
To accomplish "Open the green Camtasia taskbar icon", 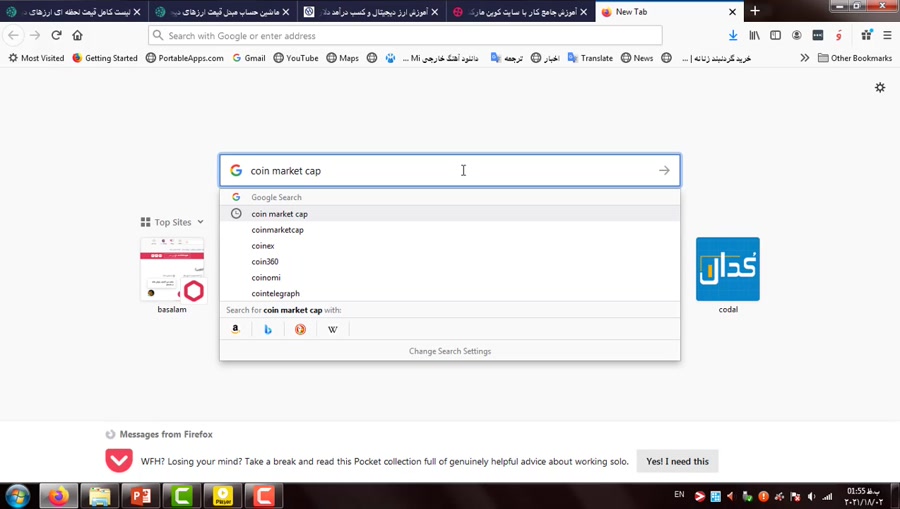I will click(181, 496).
